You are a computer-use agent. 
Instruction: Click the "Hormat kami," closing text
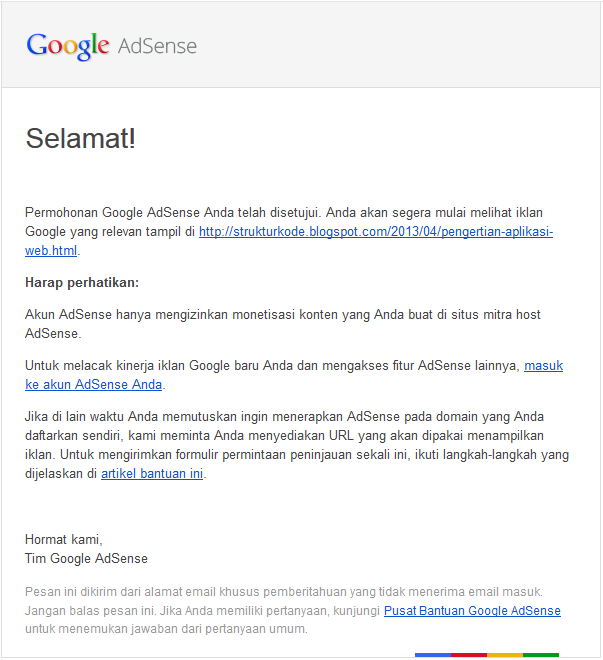(x=64, y=539)
